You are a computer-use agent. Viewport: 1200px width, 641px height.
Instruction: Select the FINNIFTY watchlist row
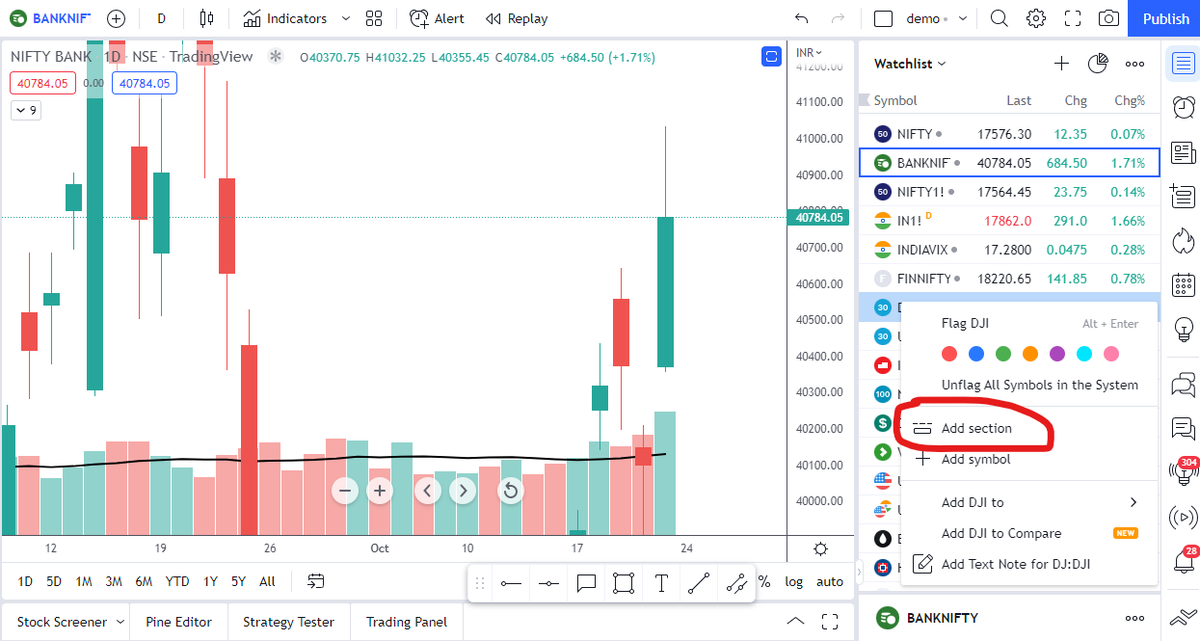click(1009, 279)
